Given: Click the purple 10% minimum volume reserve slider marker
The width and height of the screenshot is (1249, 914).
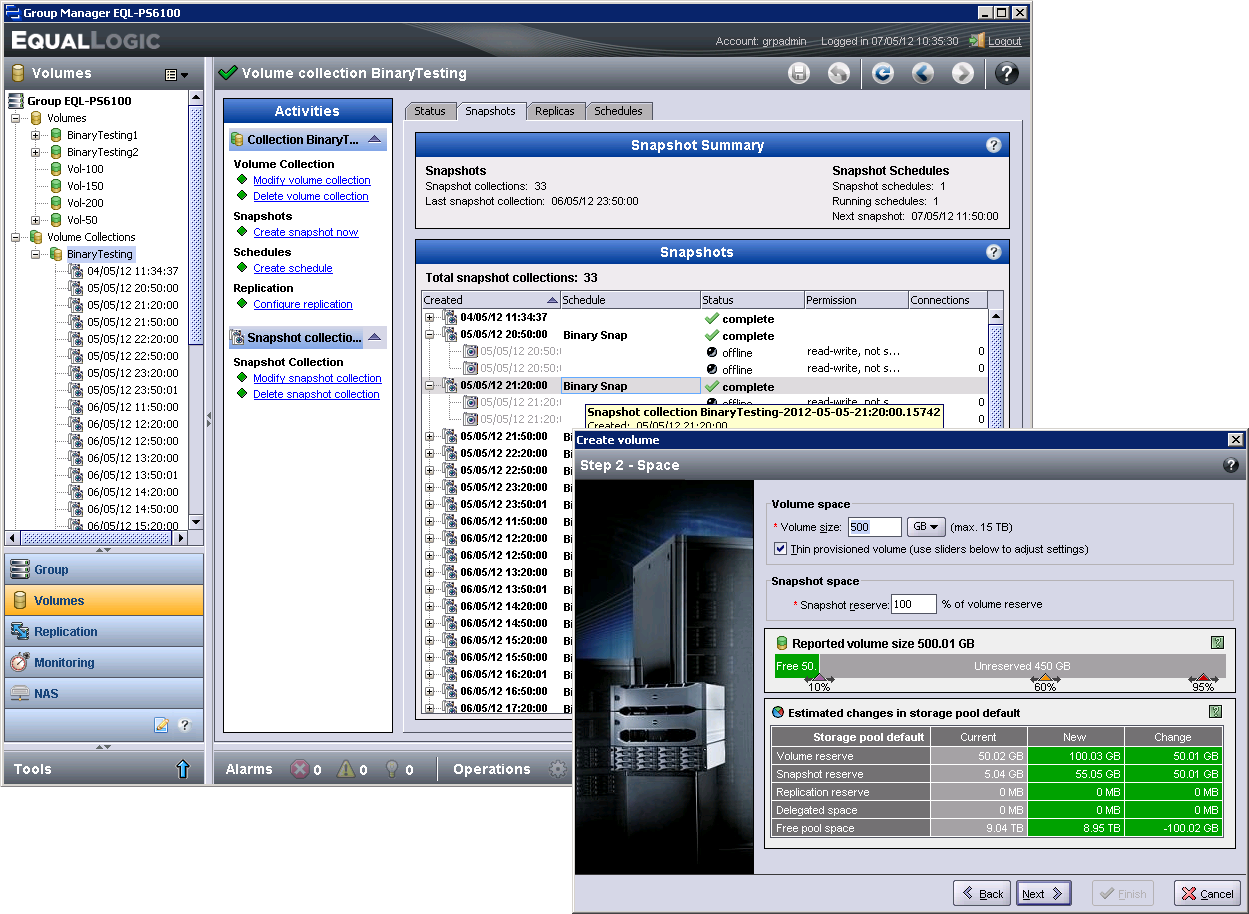Looking at the screenshot, I should pos(818,678).
